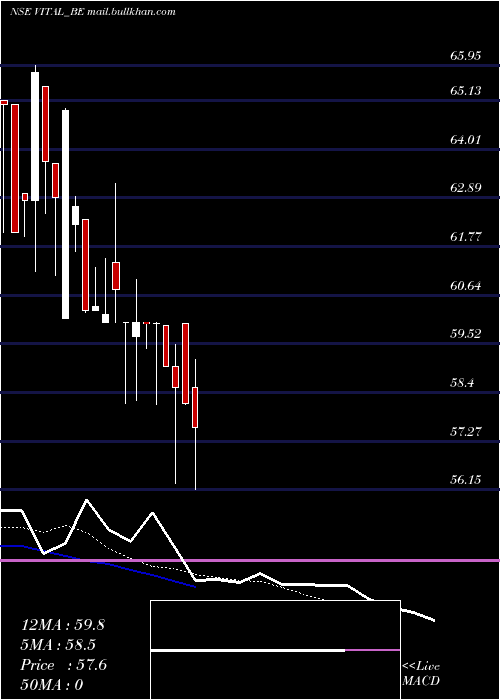
Task: Click the 50MA : 0 readout
Action: tap(52, 685)
